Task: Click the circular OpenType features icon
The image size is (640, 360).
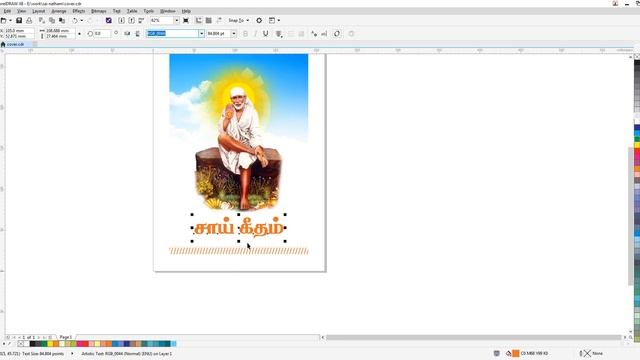Action: click(337, 34)
